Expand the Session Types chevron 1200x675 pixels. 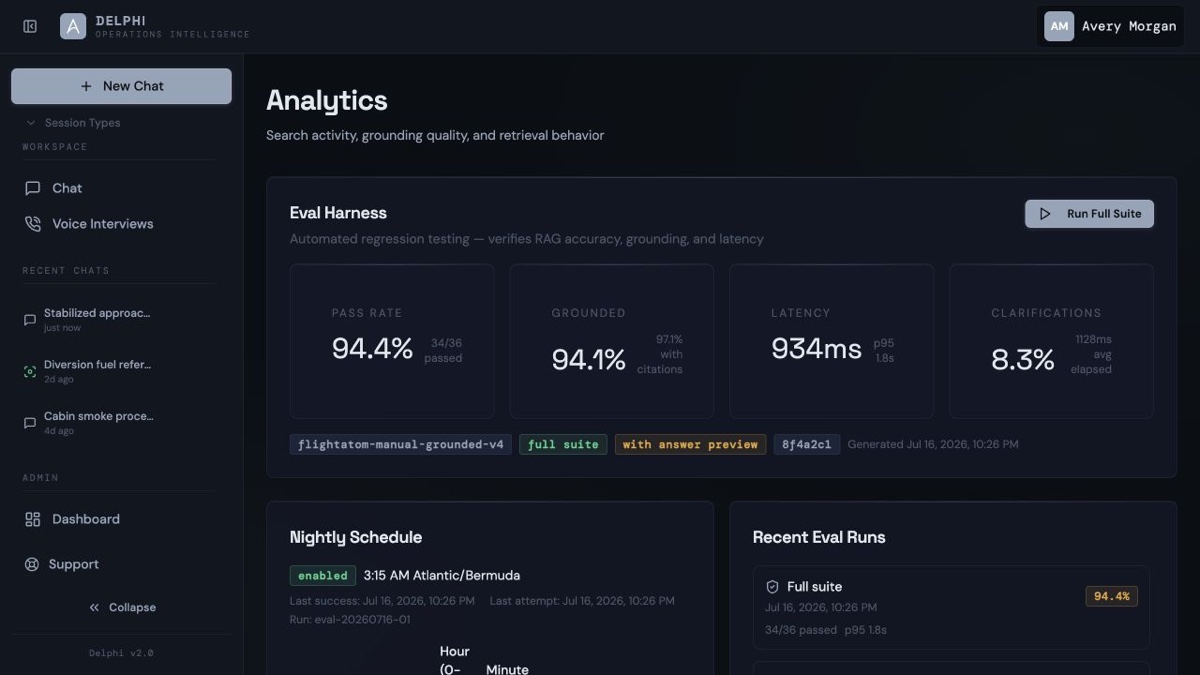tap(31, 123)
